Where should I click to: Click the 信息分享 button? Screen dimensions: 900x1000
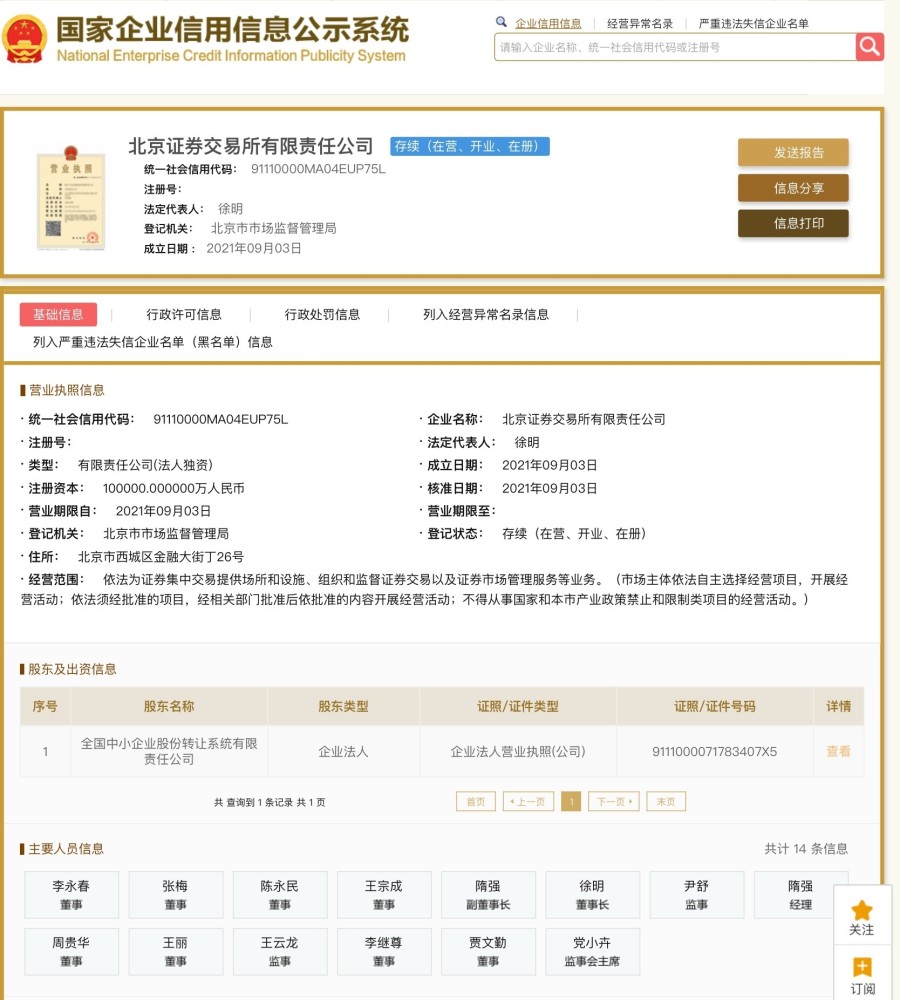pyautogui.click(x=793, y=188)
